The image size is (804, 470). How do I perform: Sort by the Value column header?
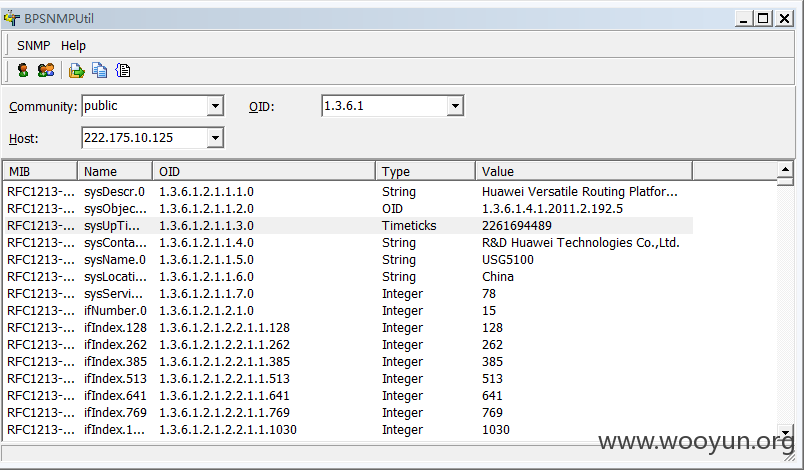point(584,171)
